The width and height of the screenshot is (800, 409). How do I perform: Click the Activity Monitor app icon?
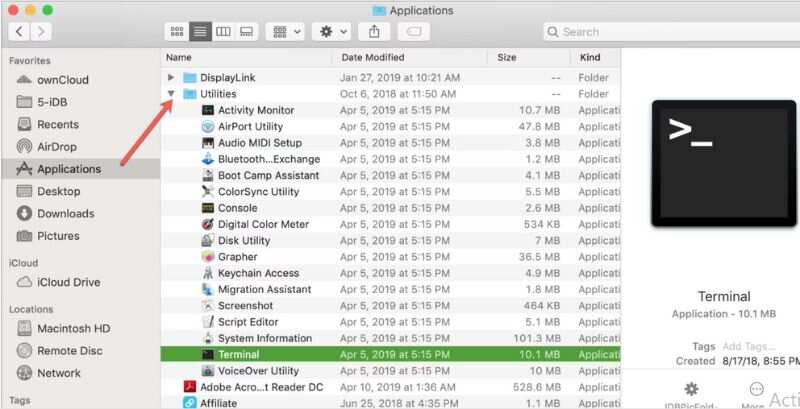click(208, 110)
